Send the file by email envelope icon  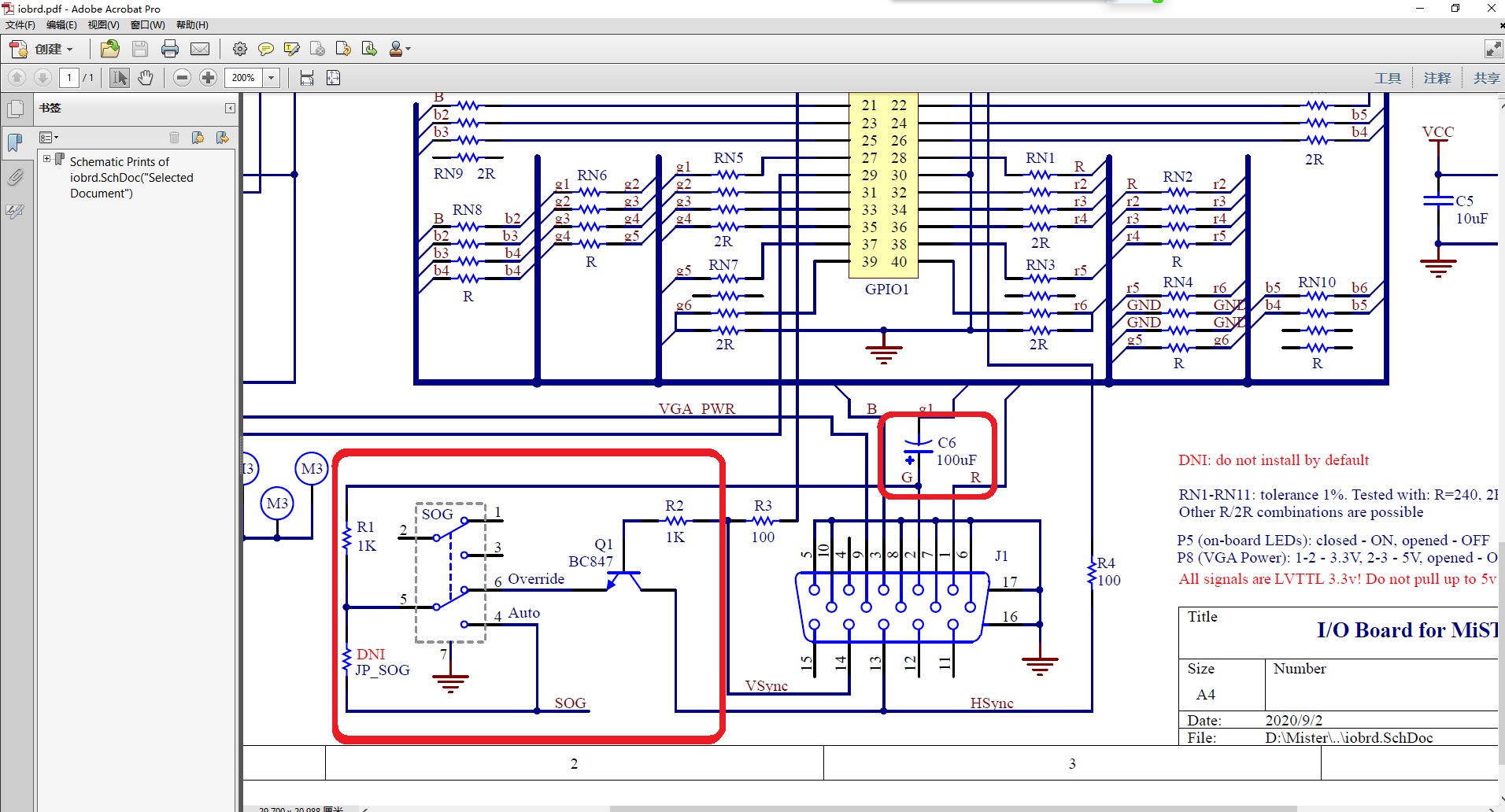200,49
